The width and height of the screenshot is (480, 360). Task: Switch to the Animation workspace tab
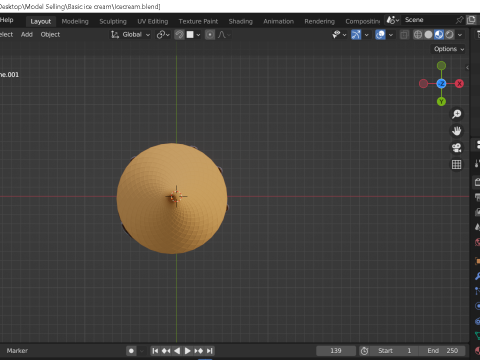click(278, 21)
